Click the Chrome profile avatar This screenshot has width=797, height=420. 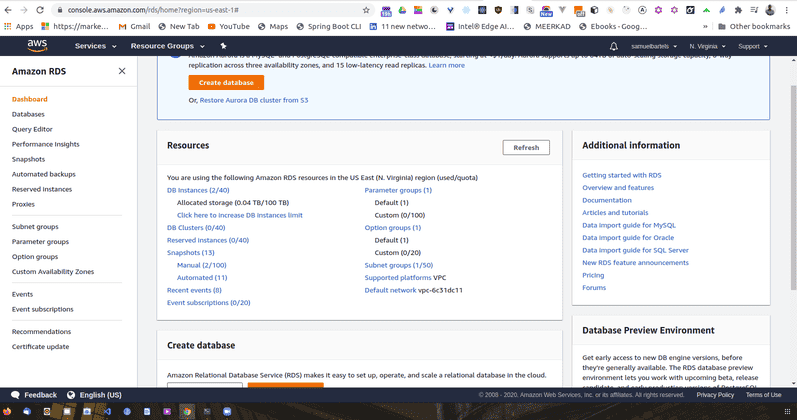770,10
